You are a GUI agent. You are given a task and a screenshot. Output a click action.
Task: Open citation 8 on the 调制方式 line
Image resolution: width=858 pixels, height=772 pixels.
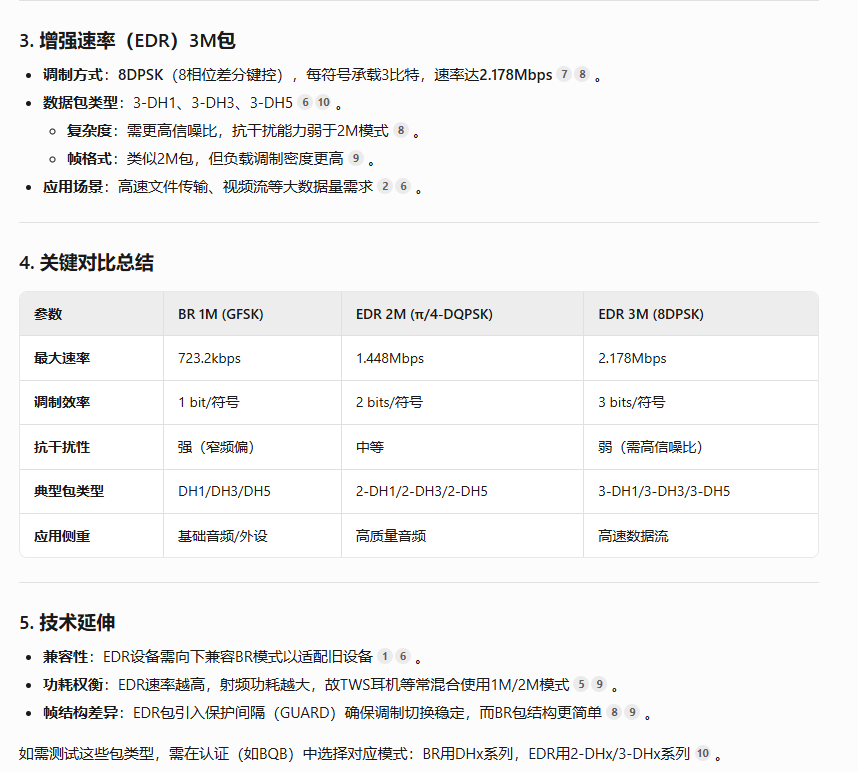[582, 74]
